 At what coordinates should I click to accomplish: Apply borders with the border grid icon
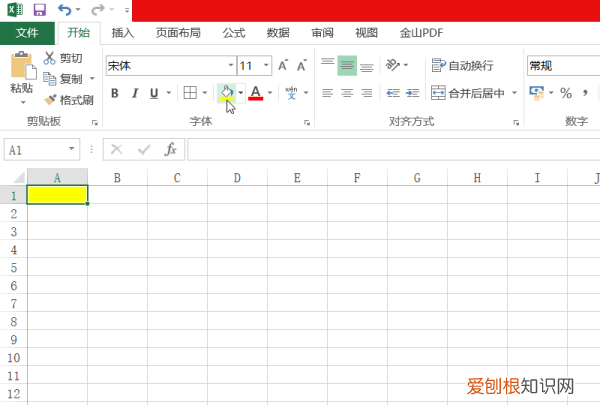190,93
